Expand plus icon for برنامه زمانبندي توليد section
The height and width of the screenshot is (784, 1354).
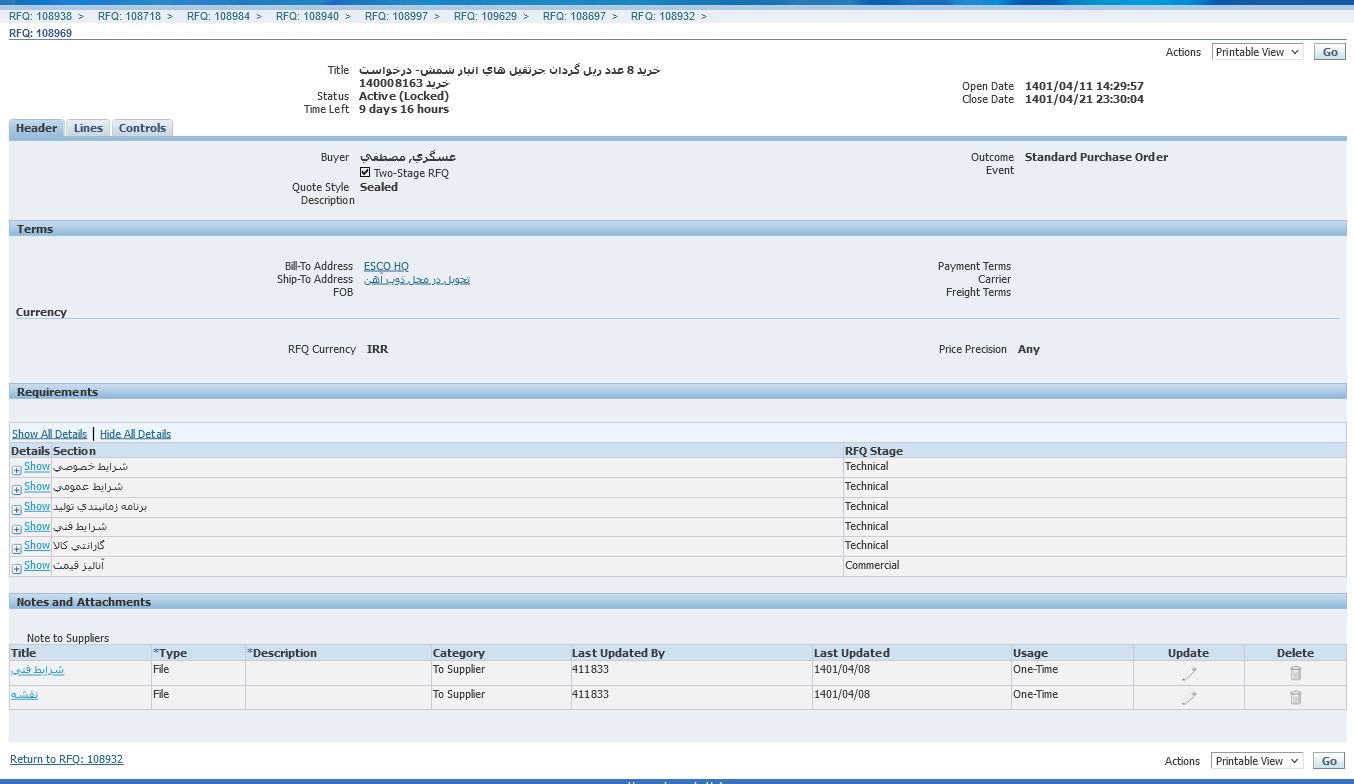pos(17,510)
